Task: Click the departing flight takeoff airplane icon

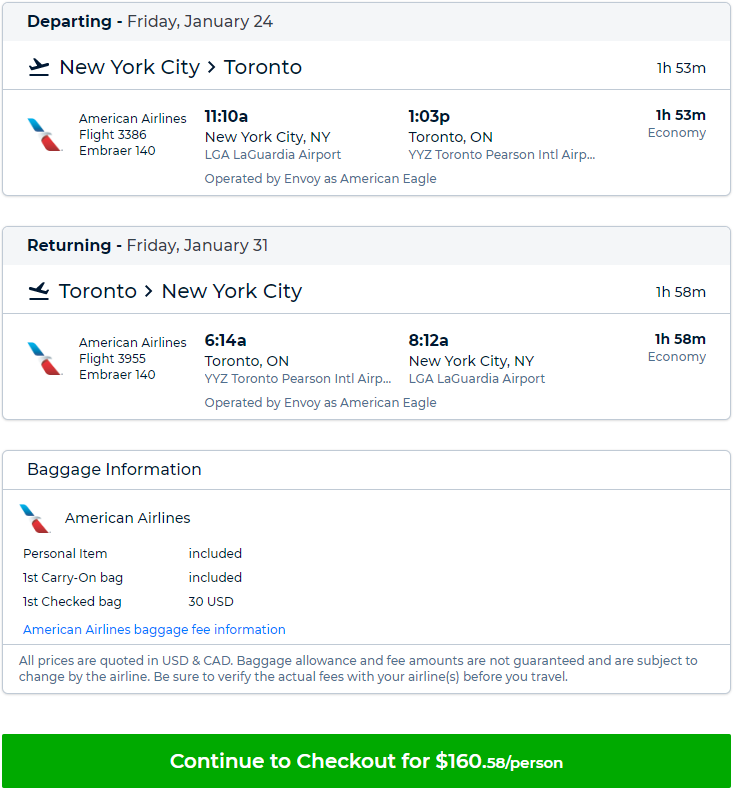Action: 39,67
